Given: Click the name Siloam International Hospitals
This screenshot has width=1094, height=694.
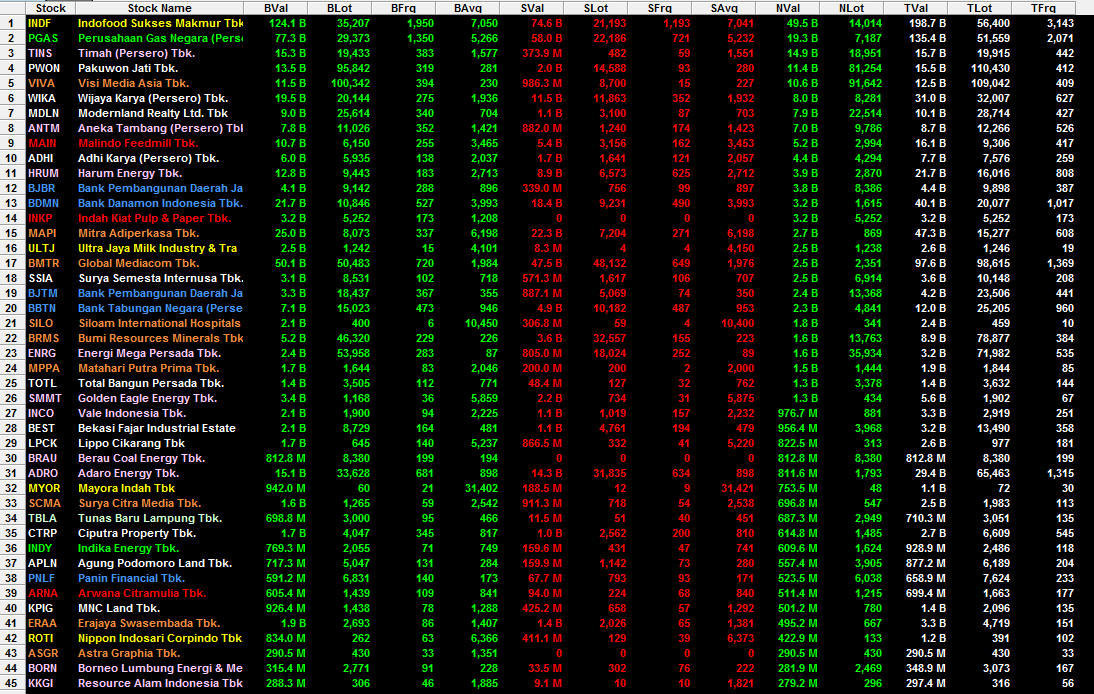Looking at the screenshot, I should pyautogui.click(x=159, y=323).
